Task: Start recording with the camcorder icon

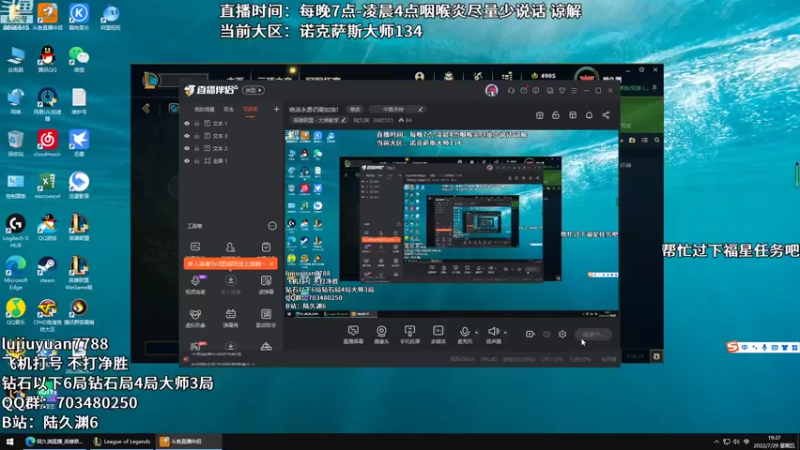Action: point(530,334)
